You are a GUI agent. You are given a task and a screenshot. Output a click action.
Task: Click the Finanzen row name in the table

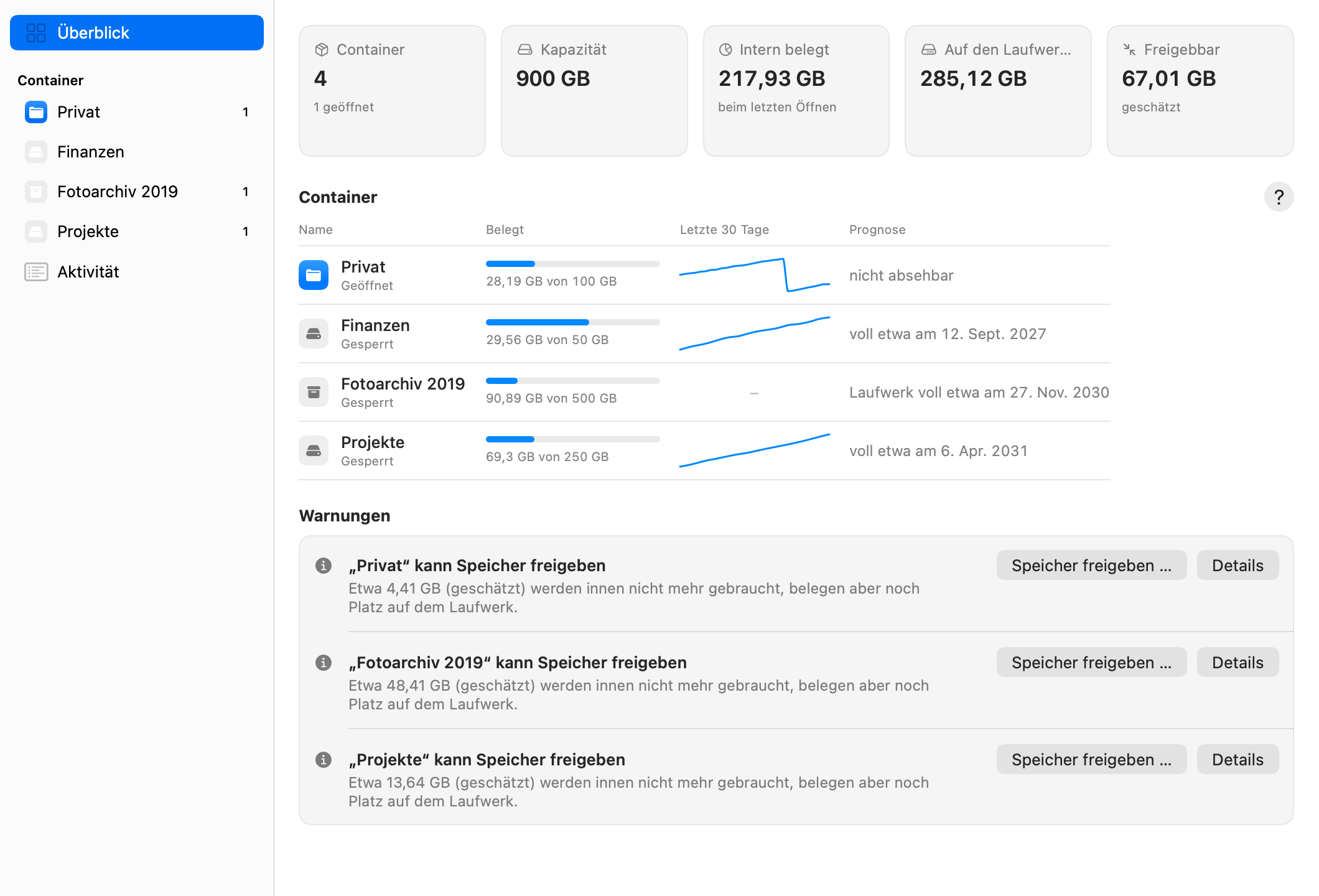pyautogui.click(x=375, y=325)
